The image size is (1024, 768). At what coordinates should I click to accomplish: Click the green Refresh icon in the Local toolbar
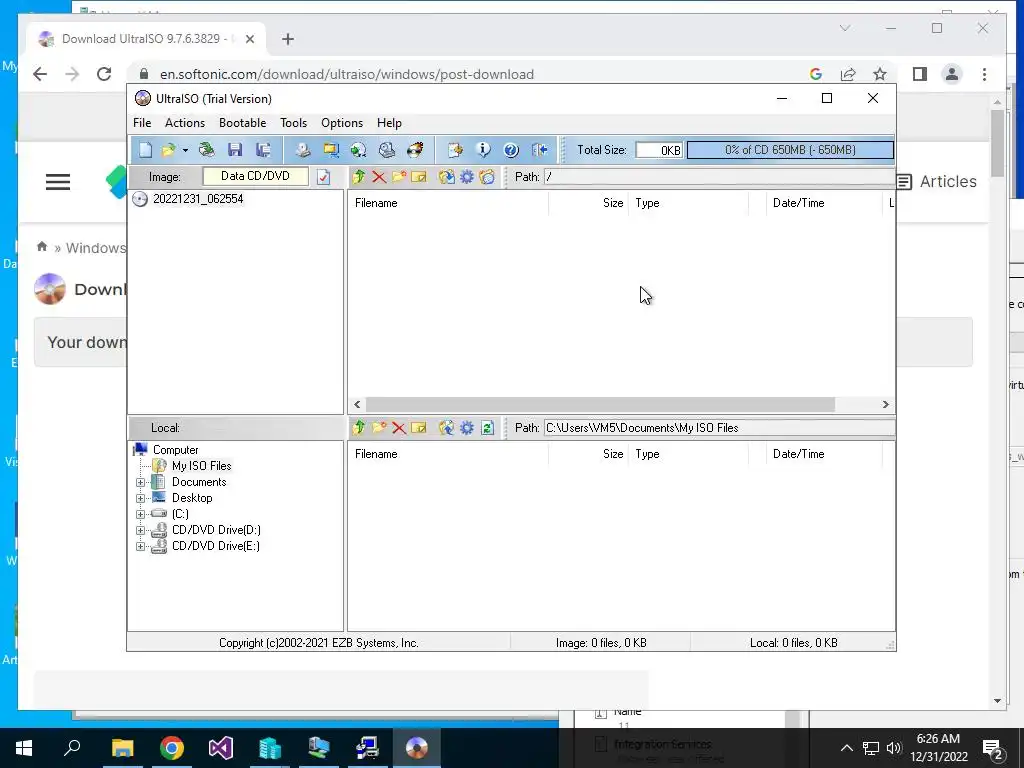pos(487,428)
